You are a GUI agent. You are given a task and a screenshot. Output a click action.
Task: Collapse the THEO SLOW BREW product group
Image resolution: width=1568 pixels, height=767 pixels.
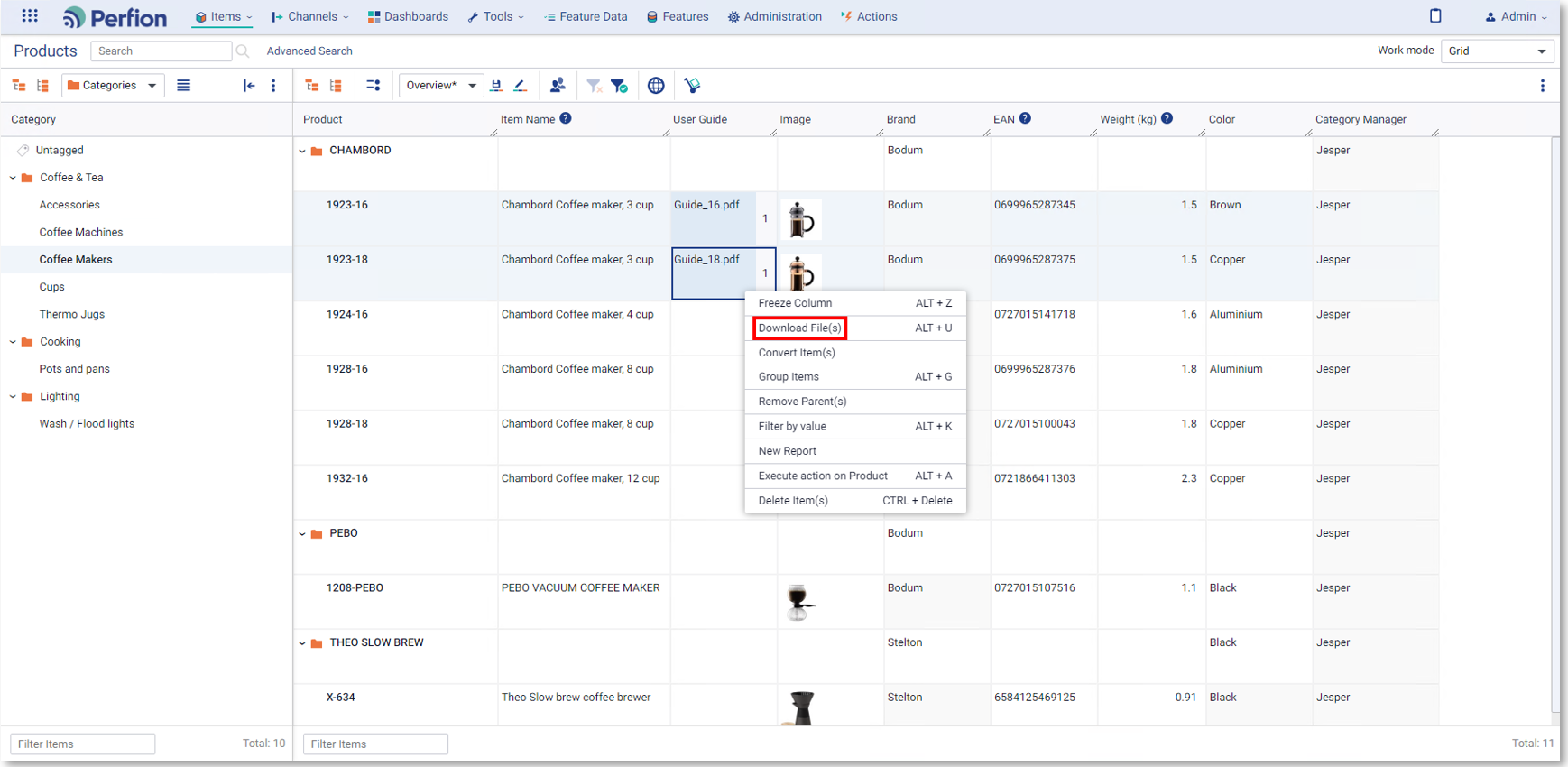(302, 643)
